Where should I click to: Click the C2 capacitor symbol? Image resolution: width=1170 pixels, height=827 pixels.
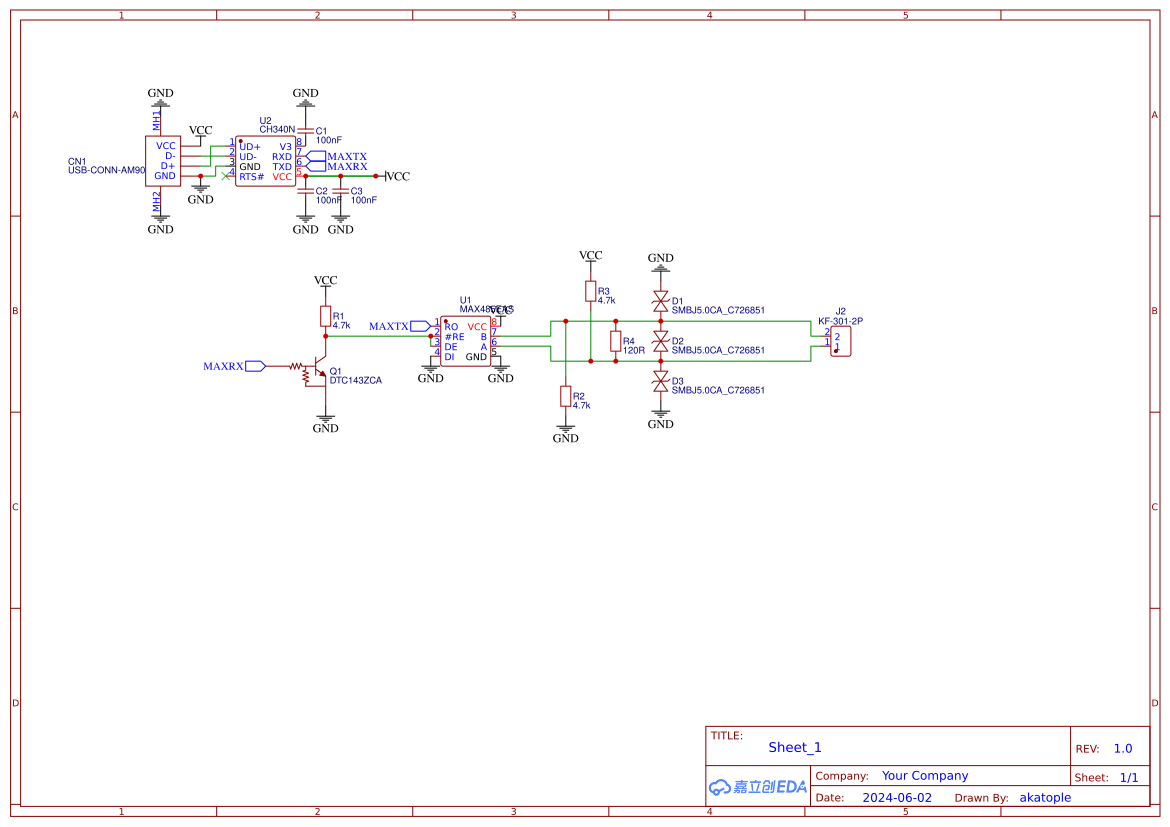pyautogui.click(x=305, y=191)
